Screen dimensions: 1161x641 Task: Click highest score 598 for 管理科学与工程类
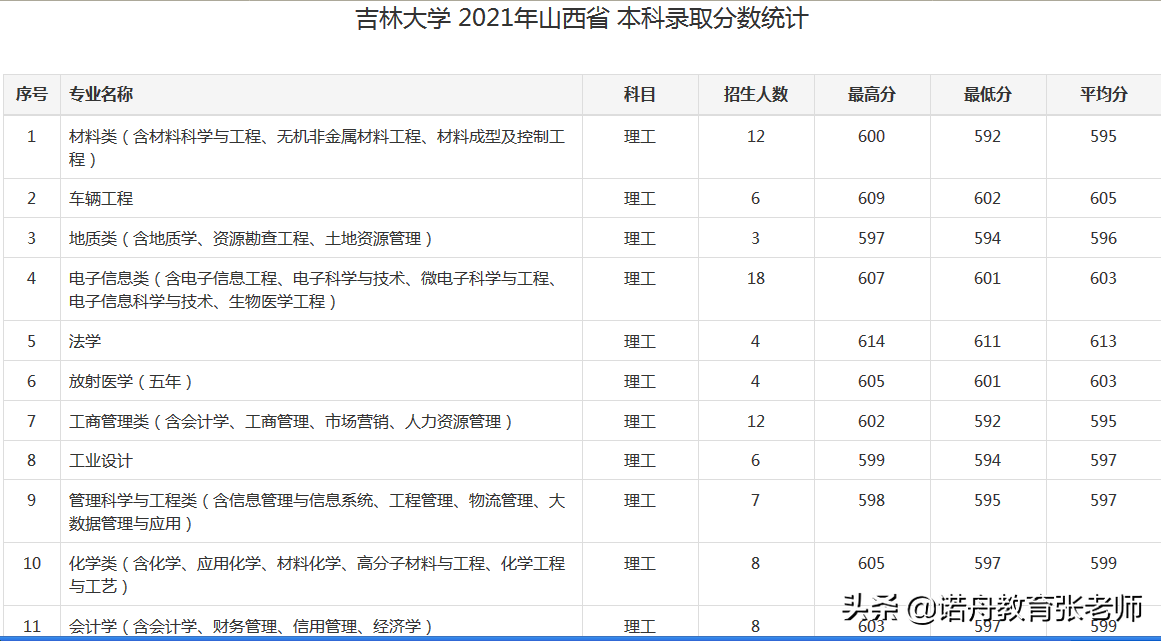(x=871, y=500)
